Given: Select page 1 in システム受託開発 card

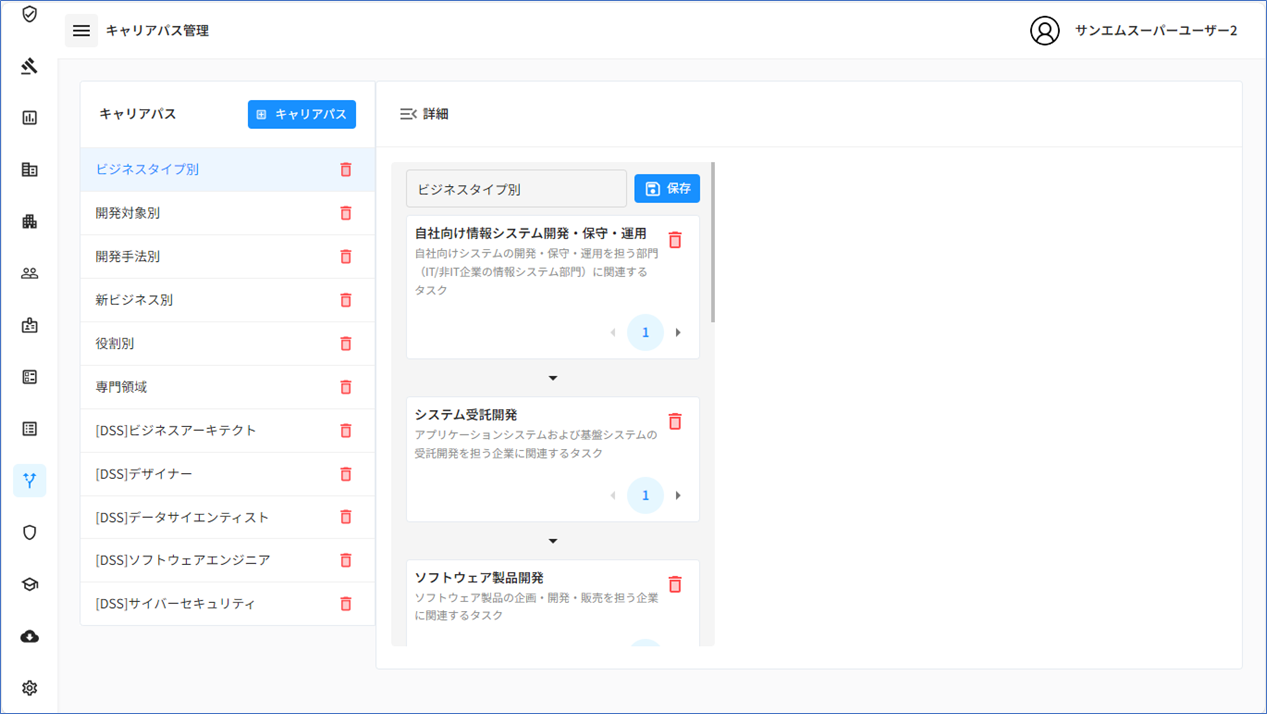Looking at the screenshot, I should tap(645, 496).
